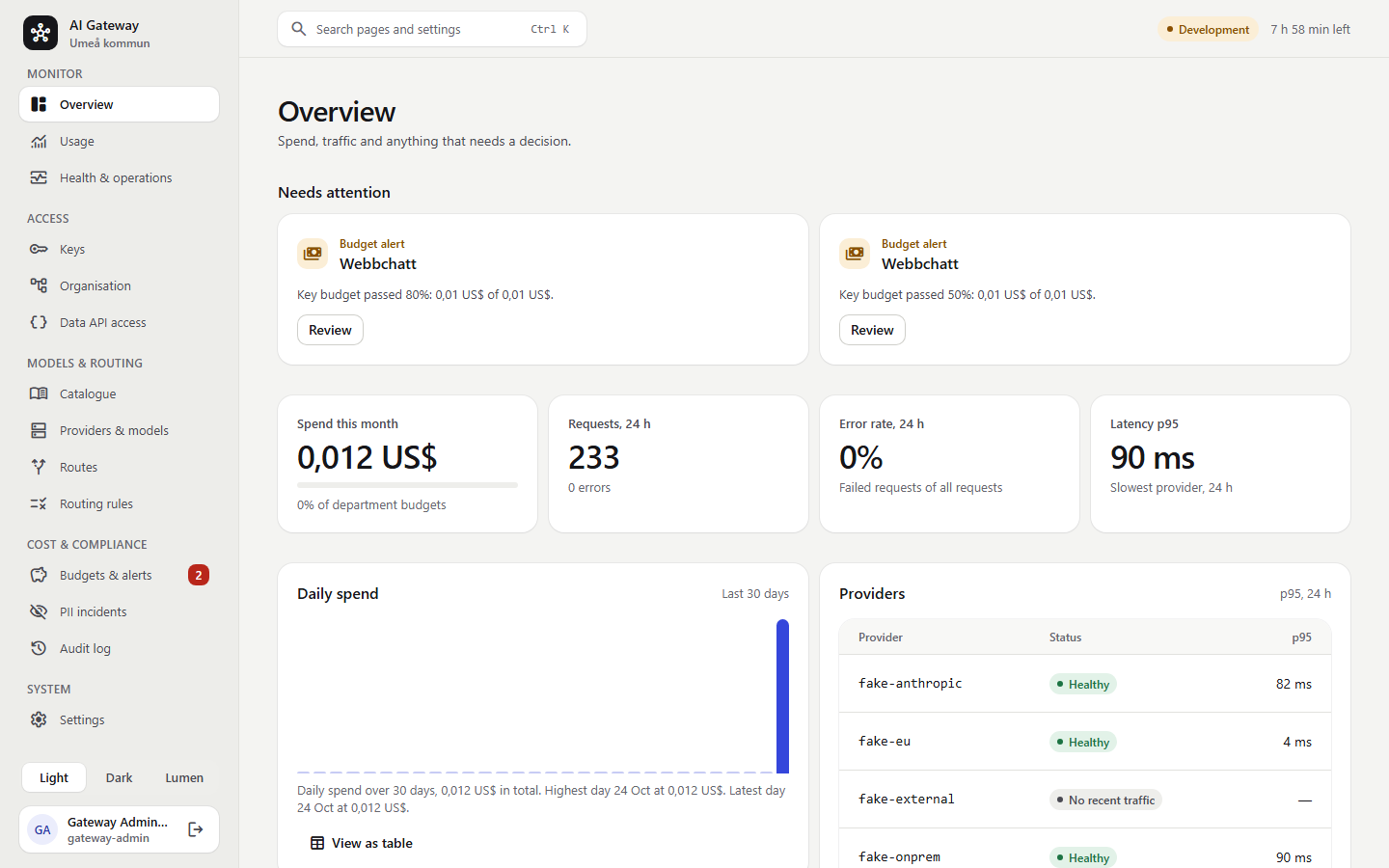The width and height of the screenshot is (1389, 868).
Task: Click the Routing rules icon
Action: point(39,504)
